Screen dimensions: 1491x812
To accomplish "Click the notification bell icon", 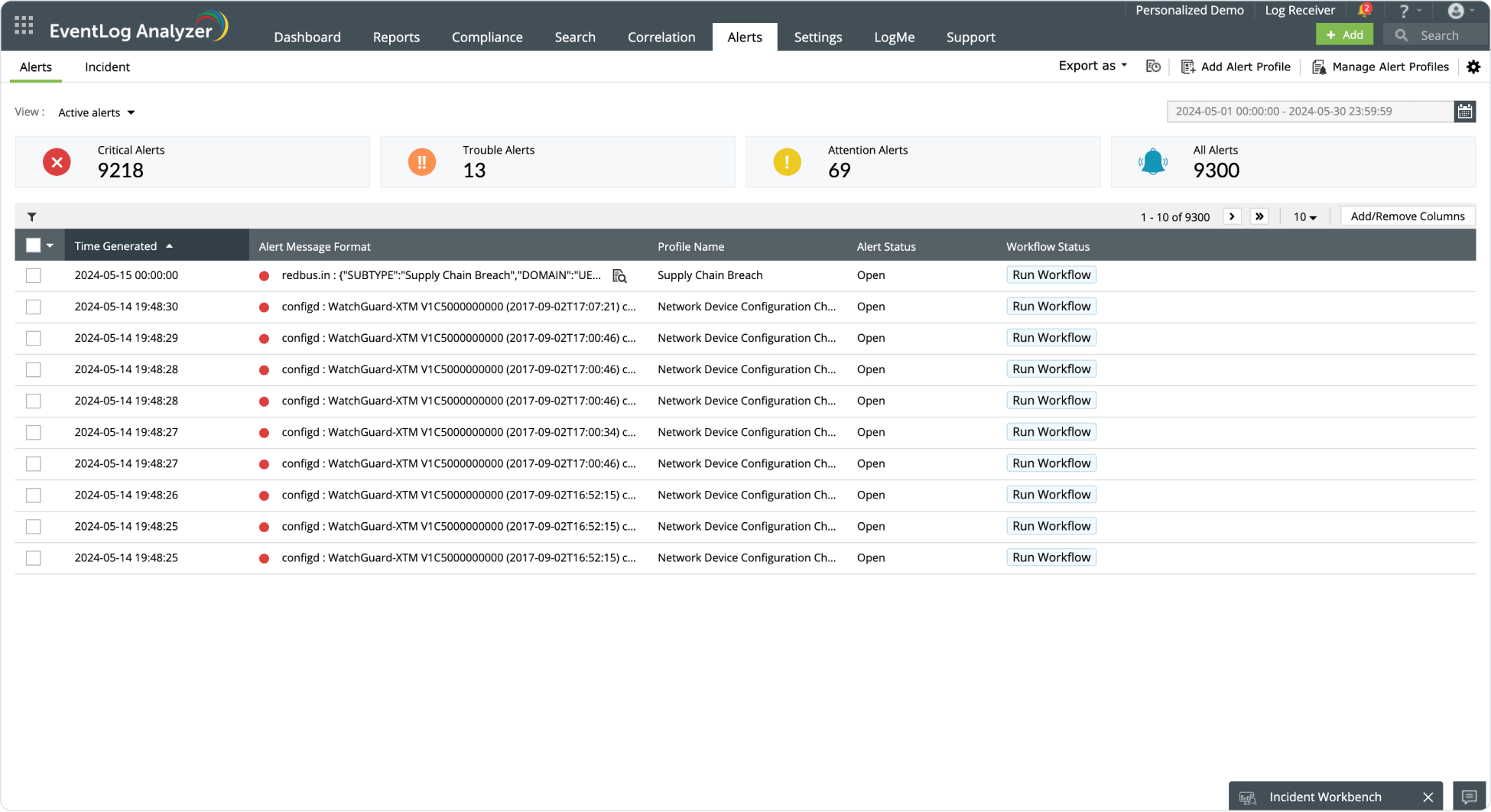I will coord(1363,11).
